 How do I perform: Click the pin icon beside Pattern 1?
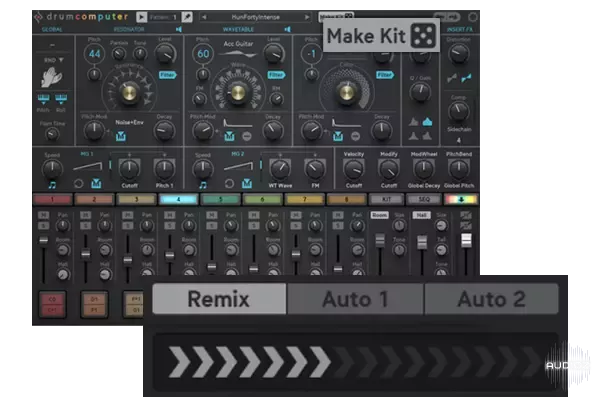click(x=187, y=17)
